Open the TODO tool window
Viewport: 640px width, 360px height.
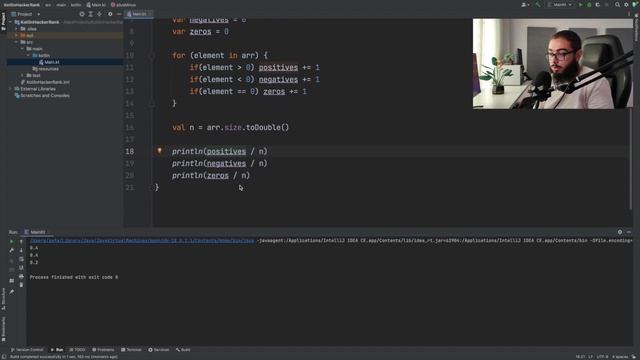78,350
